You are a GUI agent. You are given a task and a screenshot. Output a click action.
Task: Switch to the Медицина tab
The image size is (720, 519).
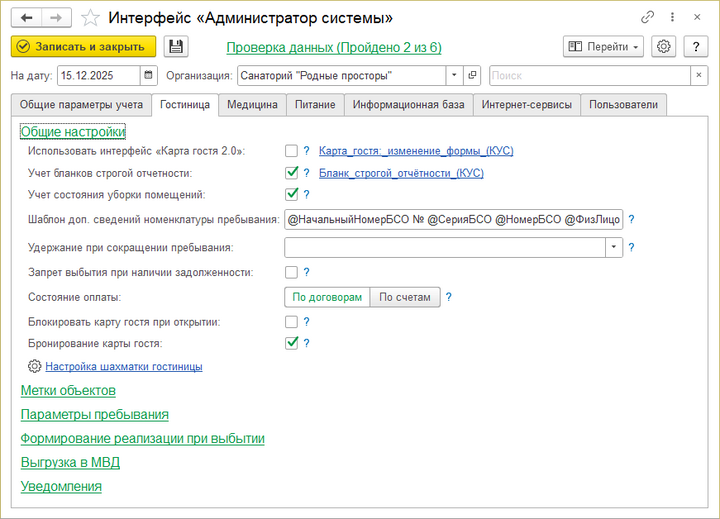click(x=252, y=104)
